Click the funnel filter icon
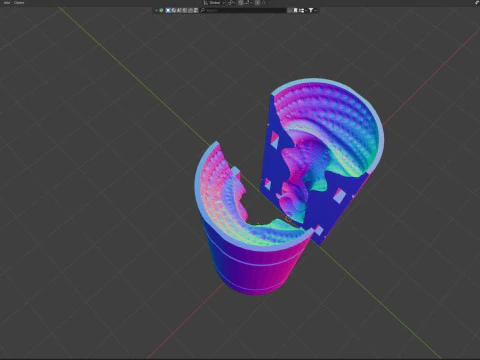This screenshot has height=360, width=480. tap(311, 10)
